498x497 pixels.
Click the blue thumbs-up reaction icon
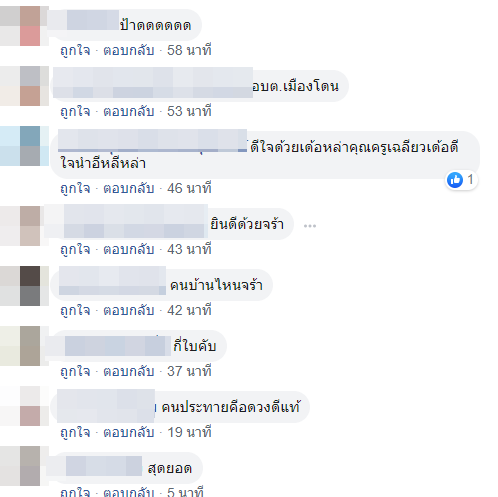click(455, 180)
